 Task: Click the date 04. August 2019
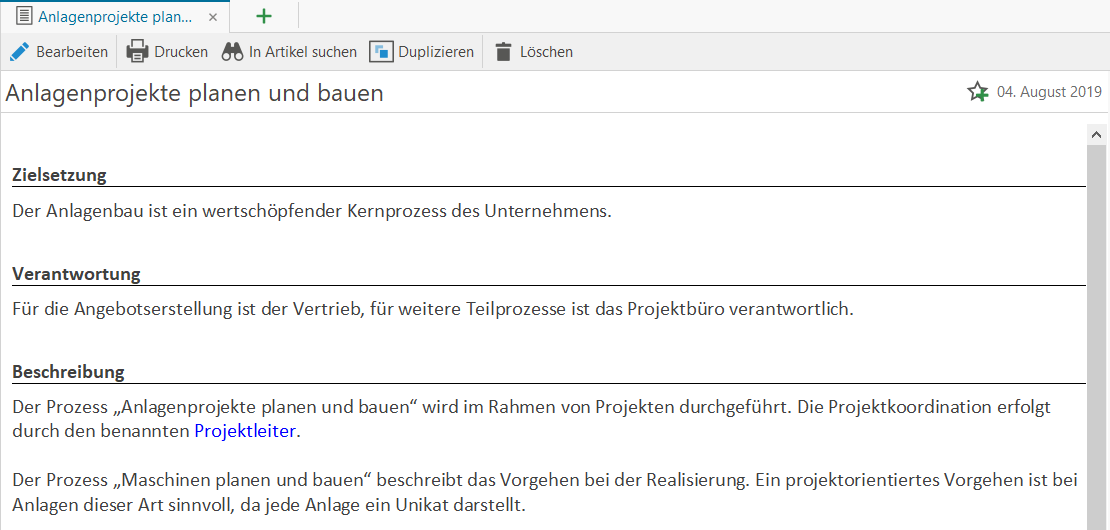pyautogui.click(x=1049, y=92)
